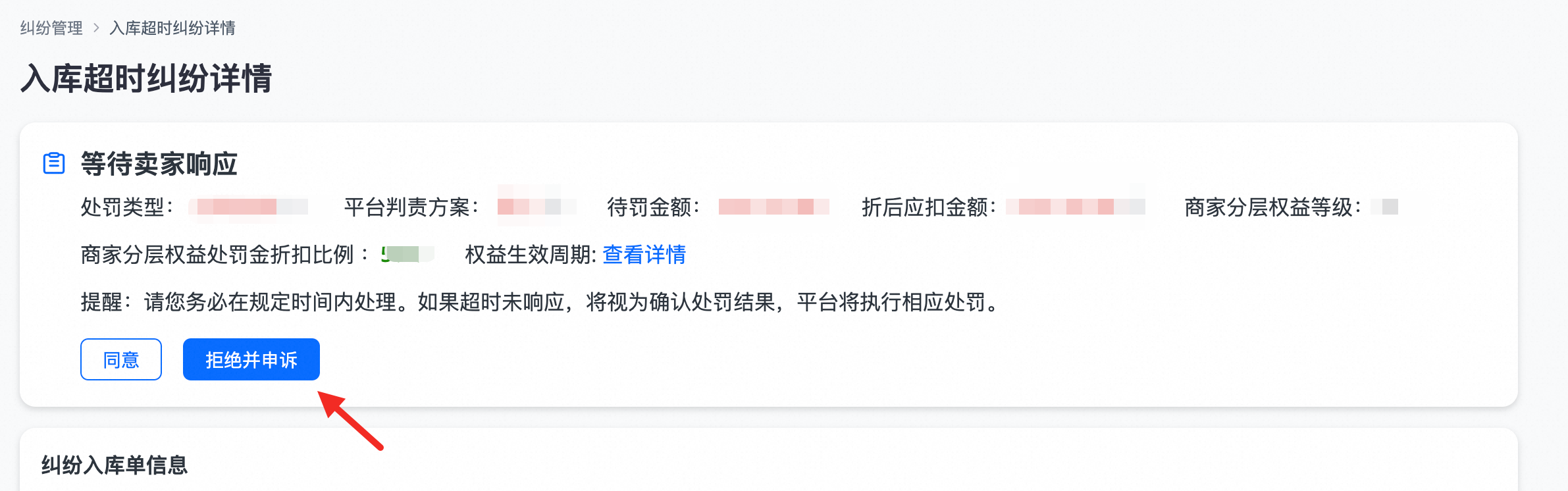The width and height of the screenshot is (1568, 491).
Task: Click the 待罚金额 label
Action: click(x=652, y=207)
